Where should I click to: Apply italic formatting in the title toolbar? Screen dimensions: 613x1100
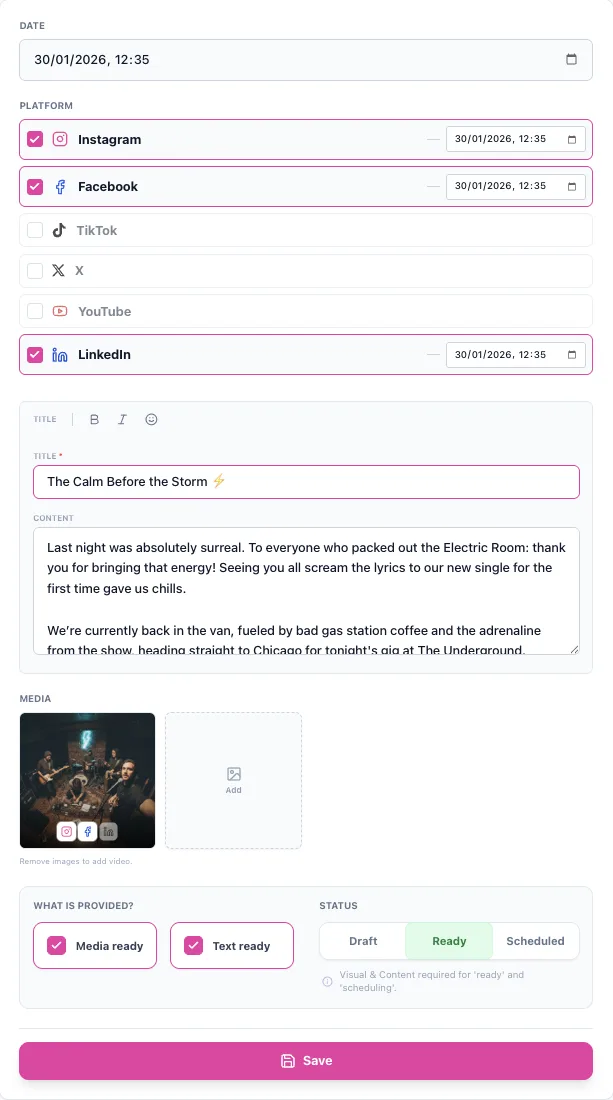(122, 419)
